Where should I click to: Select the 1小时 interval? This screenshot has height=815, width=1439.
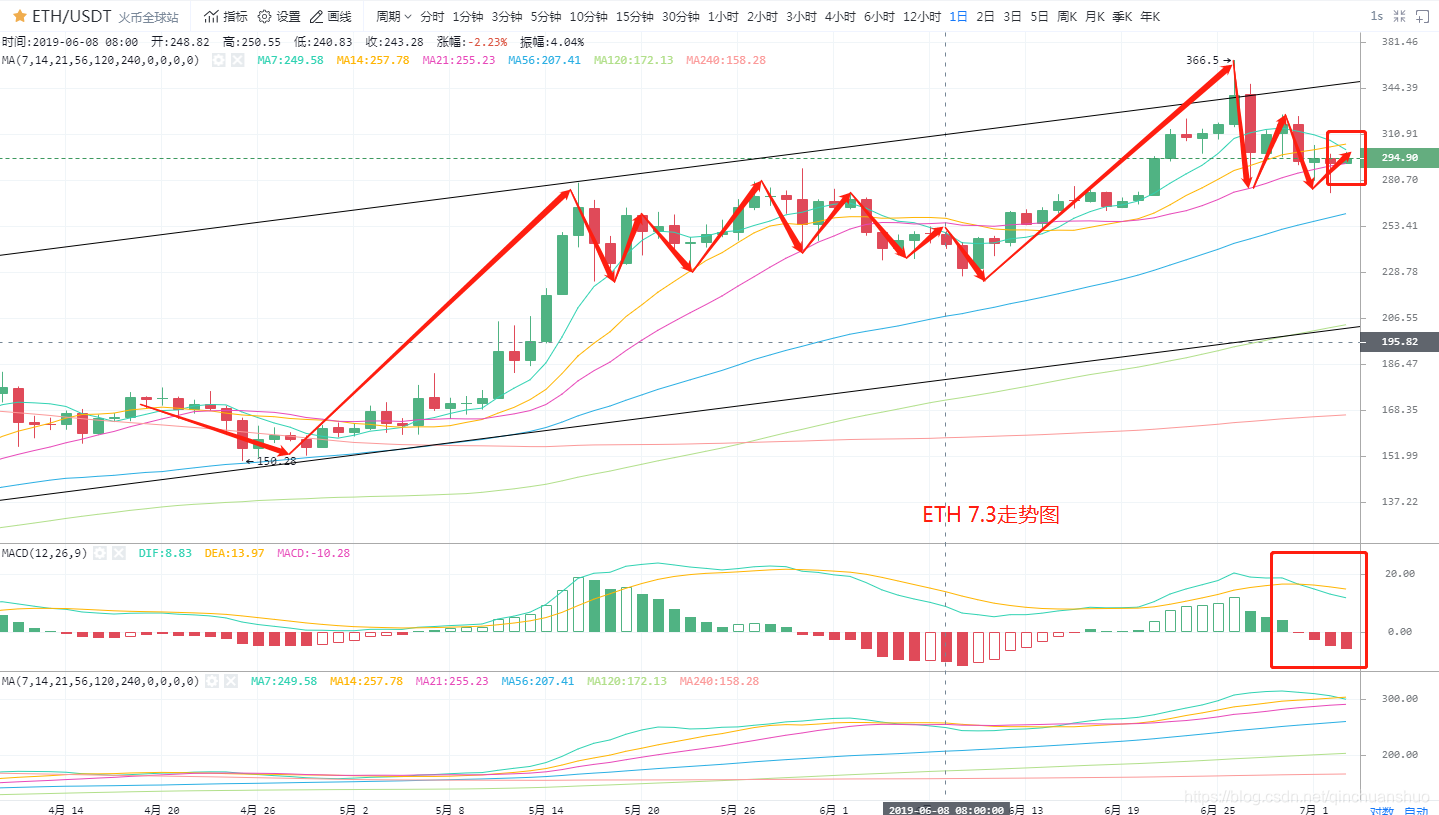click(723, 16)
